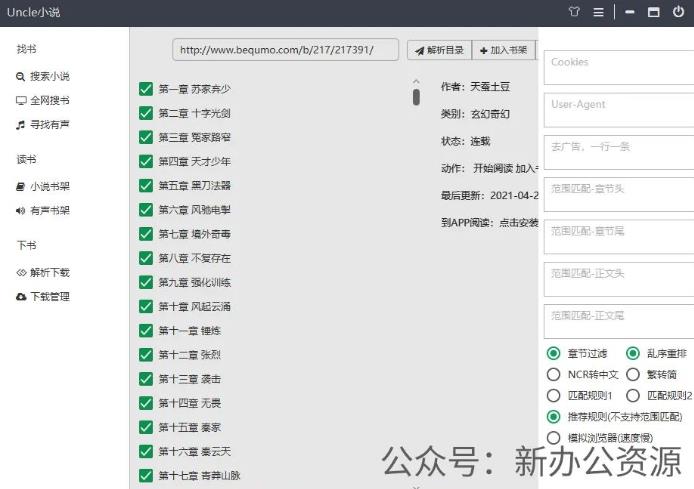Uncheck 第十七章 苦莽山脉 checkbox
The height and width of the screenshot is (489, 694).
click(x=146, y=475)
